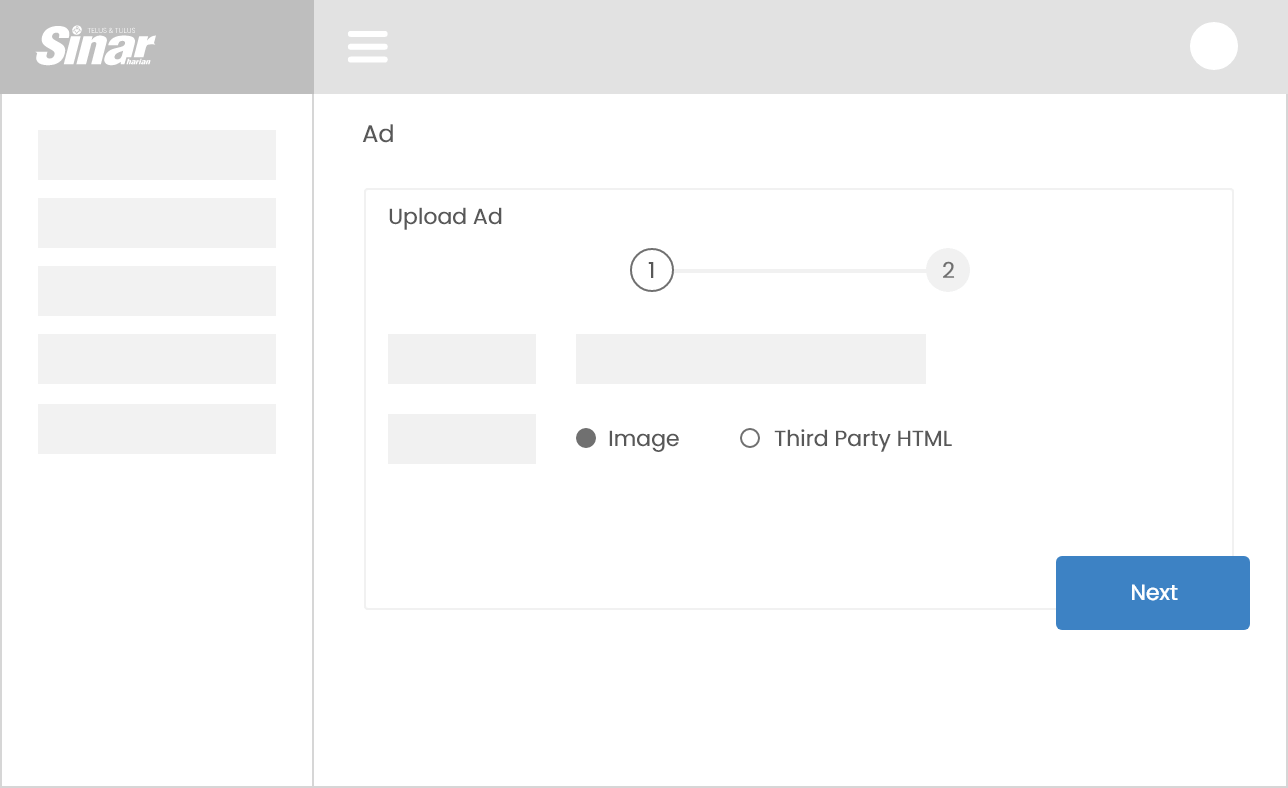Click the label placeholder beside the input field
Viewport: 1288px width, 788px height.
pyautogui.click(x=462, y=359)
